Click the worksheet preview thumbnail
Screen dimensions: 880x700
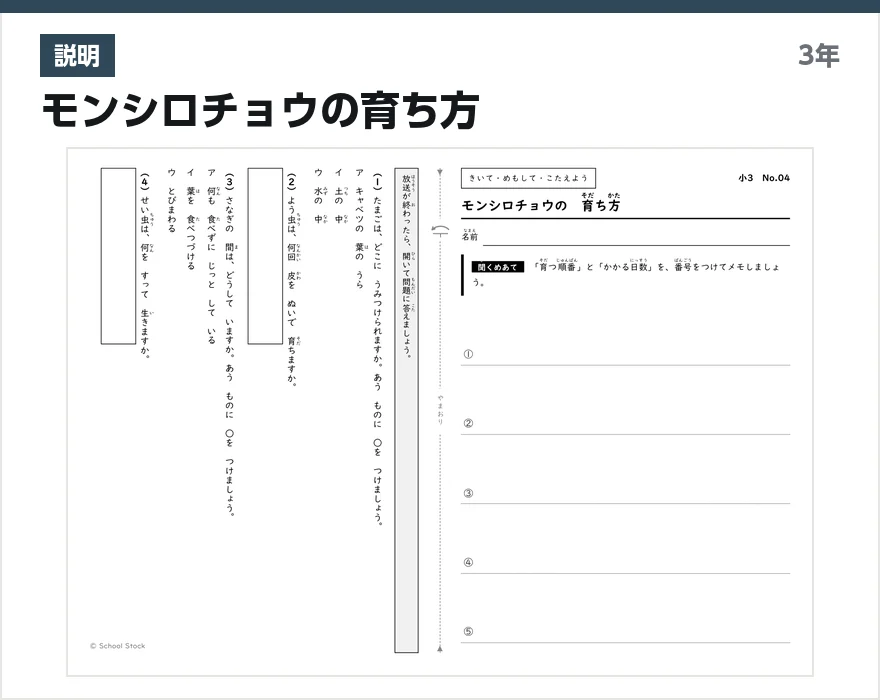[x=440, y=412]
